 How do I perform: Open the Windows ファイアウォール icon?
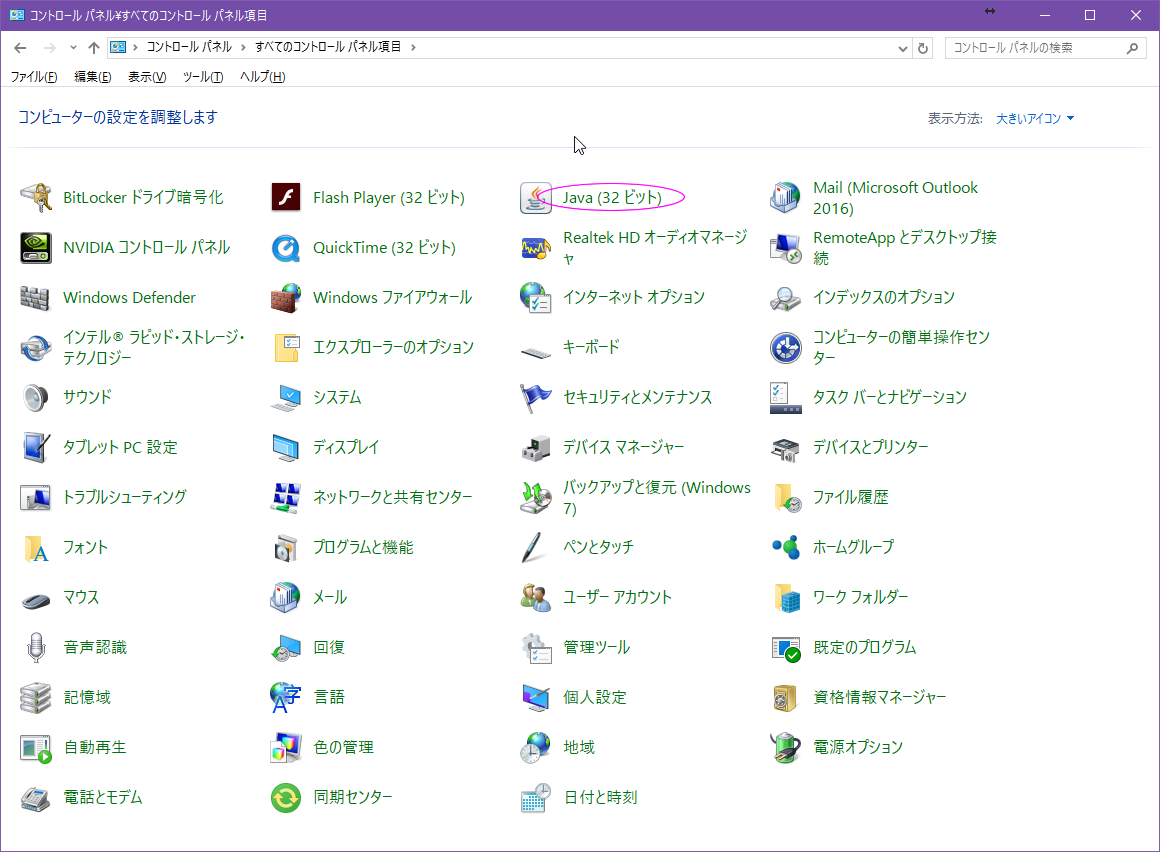click(x=286, y=298)
